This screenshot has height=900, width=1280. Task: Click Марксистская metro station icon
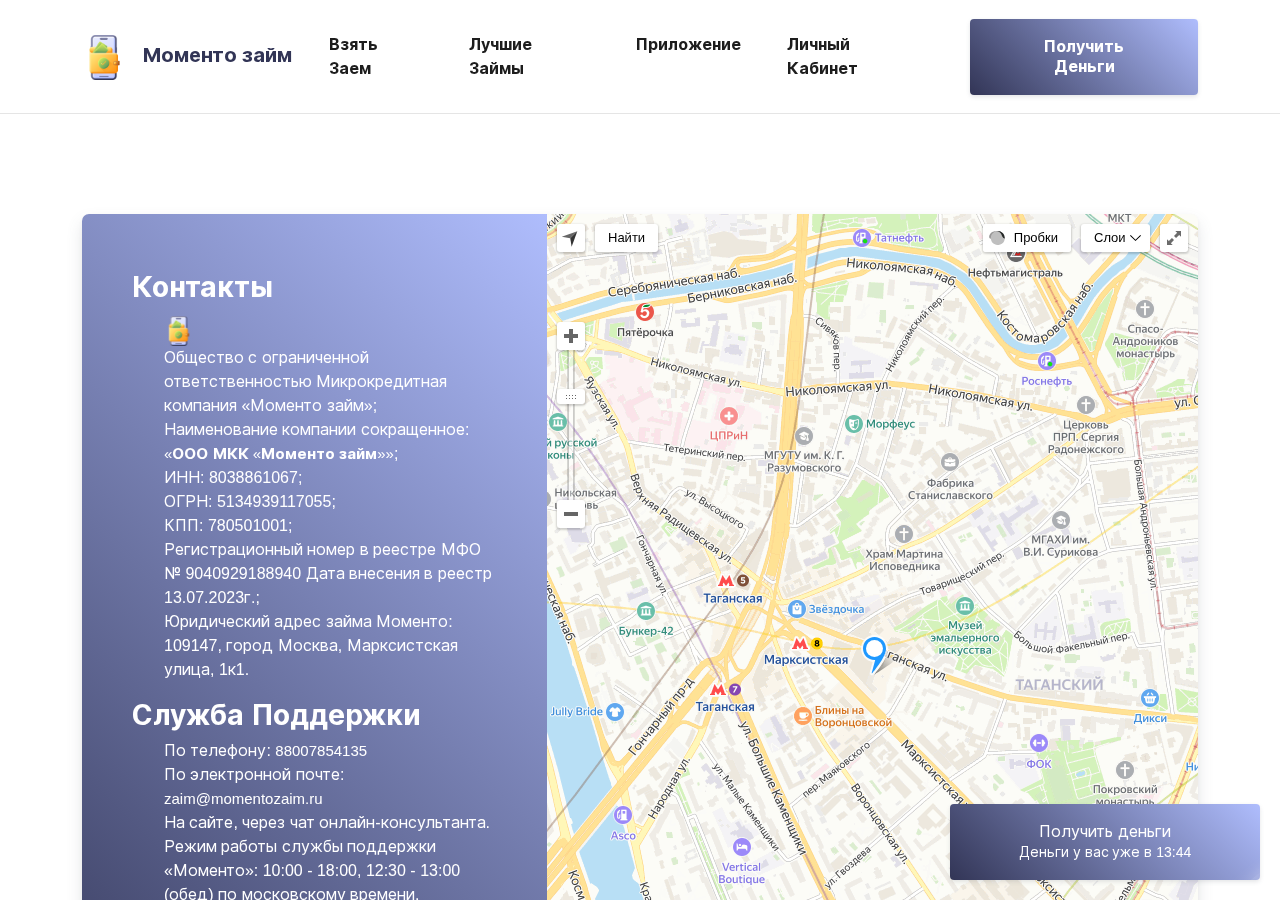pyautogui.click(x=807, y=644)
